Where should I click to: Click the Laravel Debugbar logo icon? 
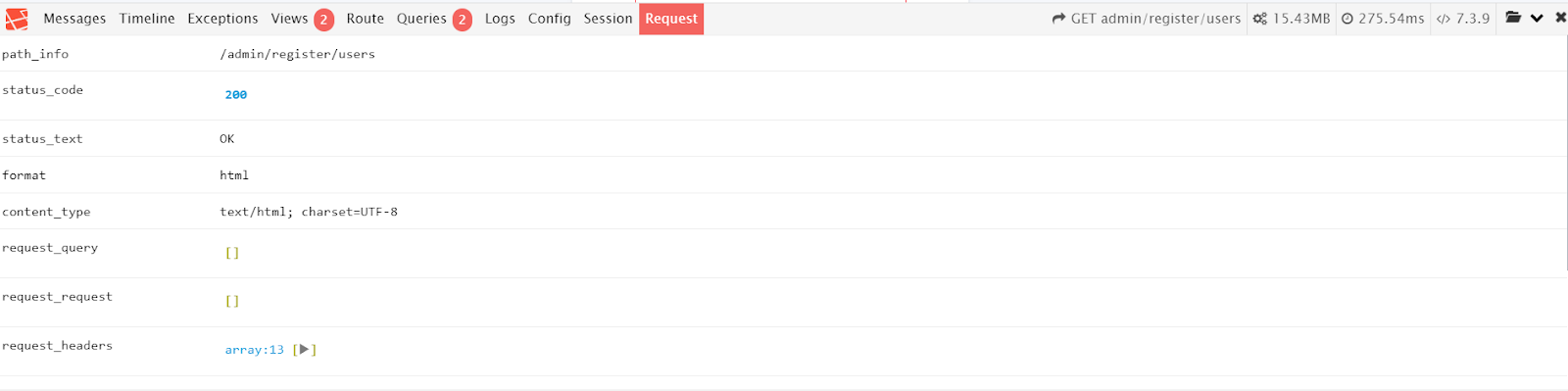coord(17,19)
